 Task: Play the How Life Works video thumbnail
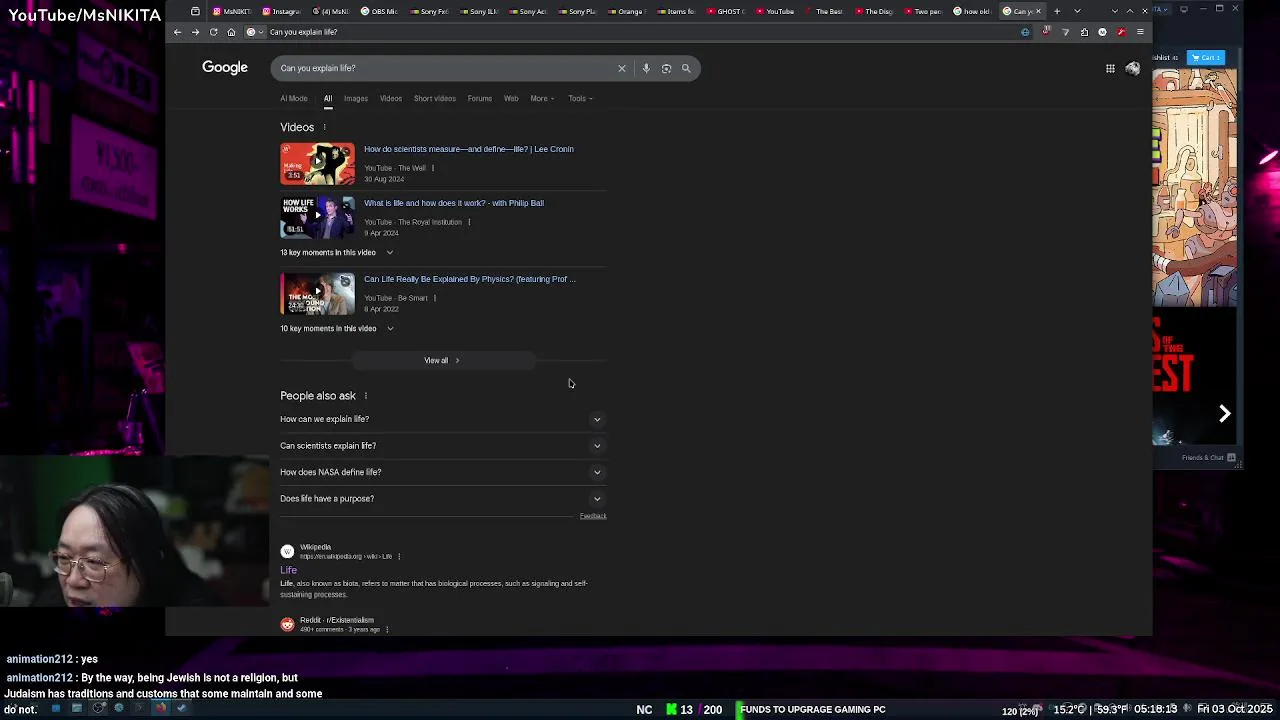coord(317,217)
